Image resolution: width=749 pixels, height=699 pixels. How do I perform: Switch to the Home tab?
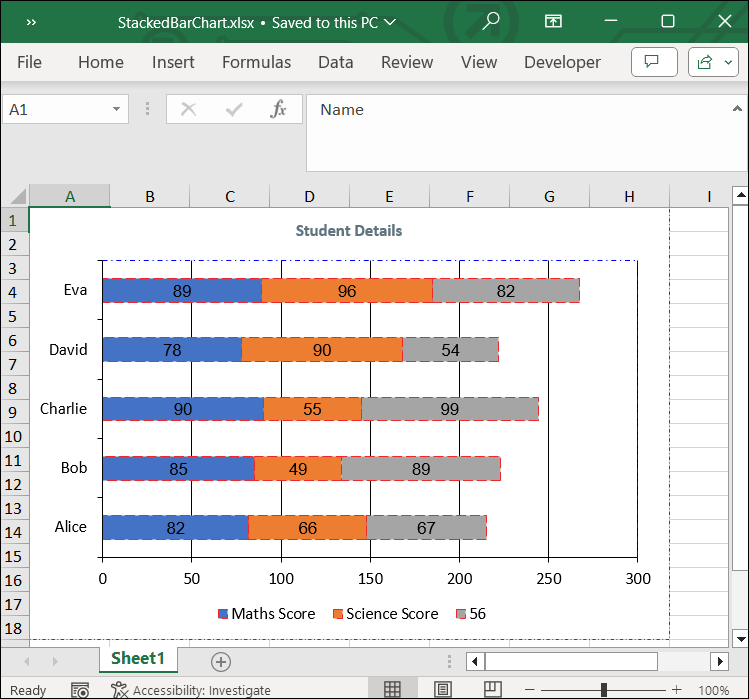coord(101,62)
